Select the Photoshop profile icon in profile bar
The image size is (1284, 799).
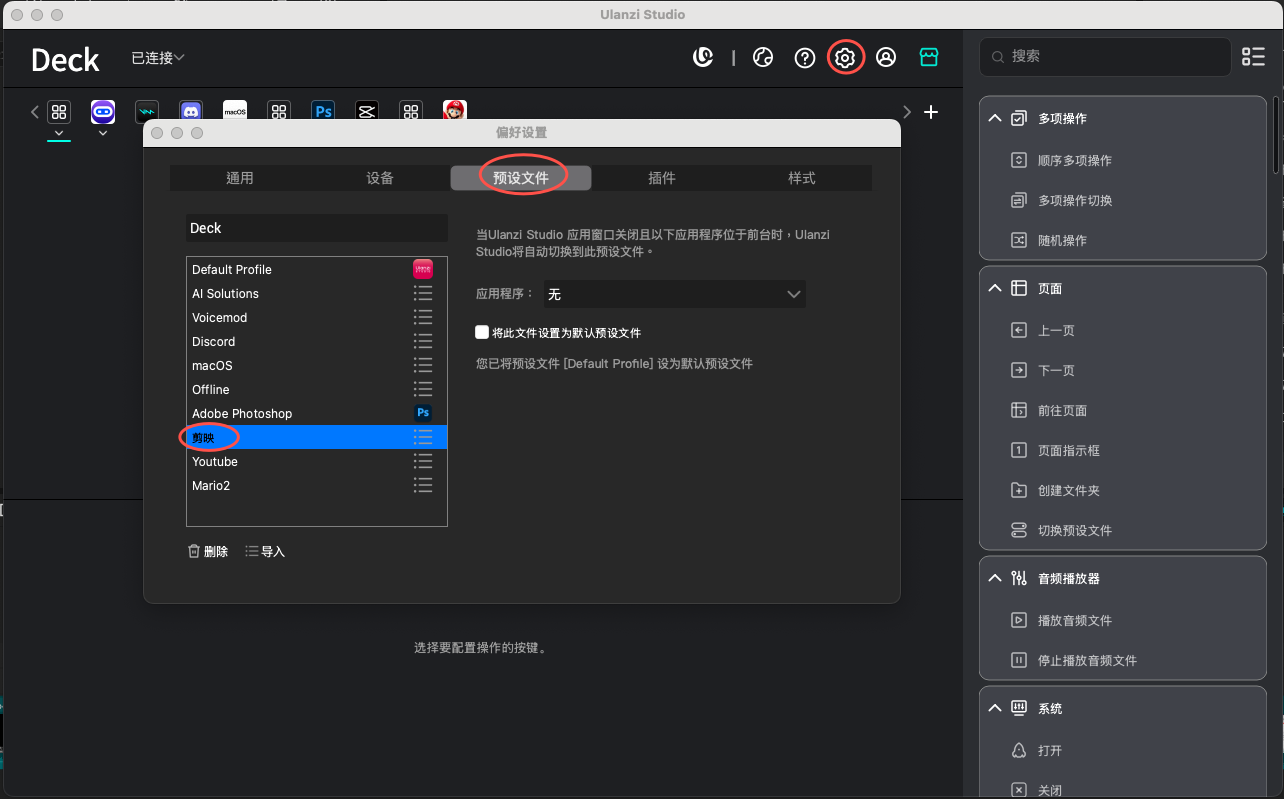[323, 111]
